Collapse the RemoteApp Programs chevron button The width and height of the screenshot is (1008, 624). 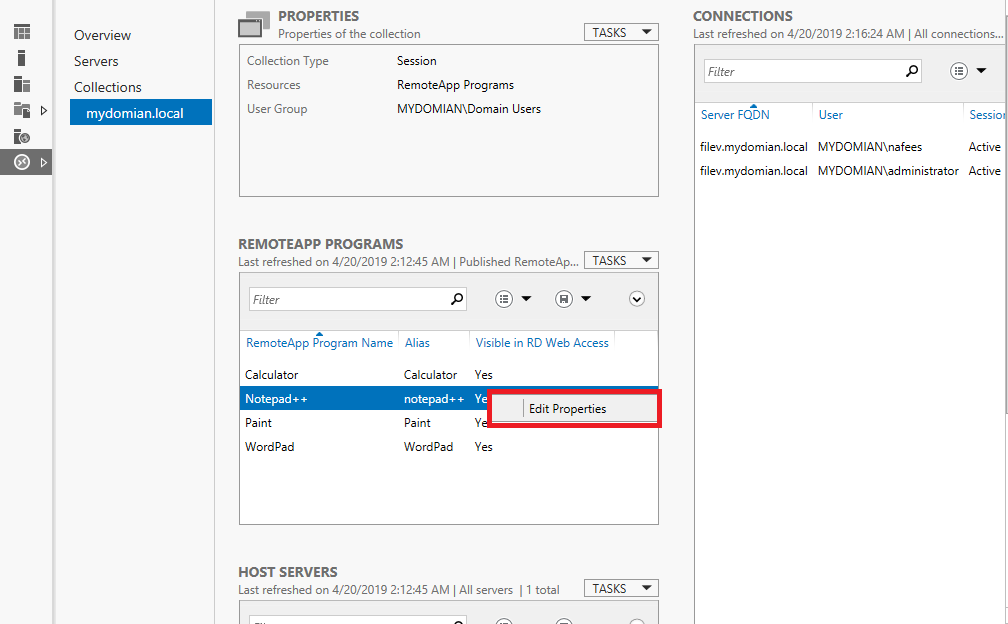coord(637,298)
